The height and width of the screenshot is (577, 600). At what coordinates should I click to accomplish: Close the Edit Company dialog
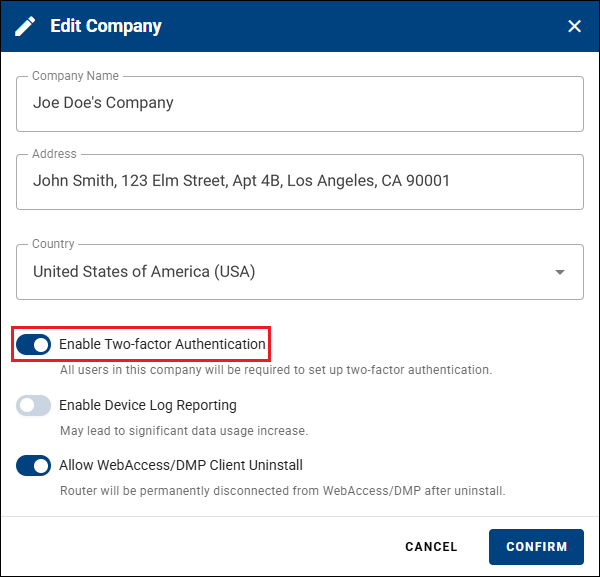point(574,26)
